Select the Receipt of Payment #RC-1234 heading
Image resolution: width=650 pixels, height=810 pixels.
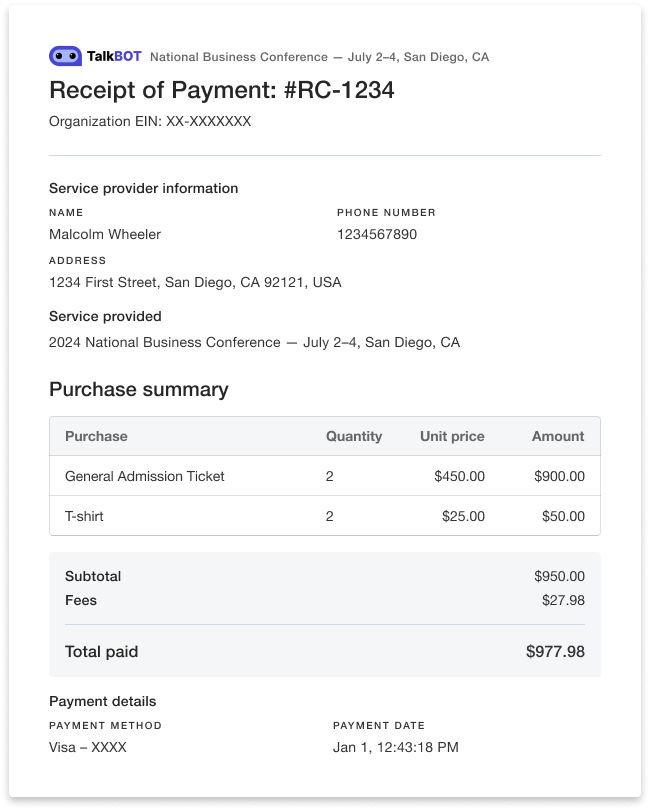point(221,90)
